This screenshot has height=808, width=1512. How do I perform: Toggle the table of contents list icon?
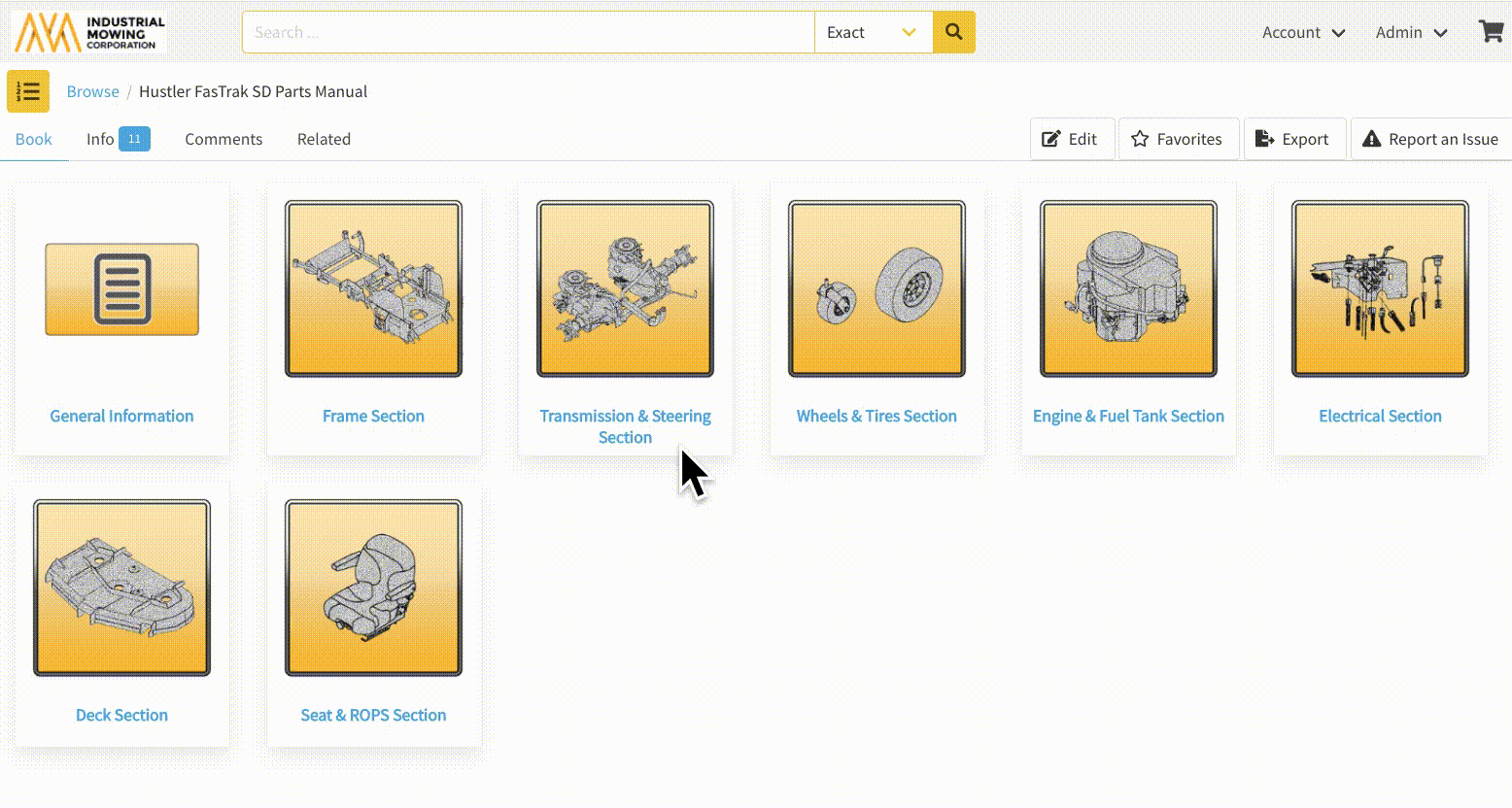coord(28,91)
